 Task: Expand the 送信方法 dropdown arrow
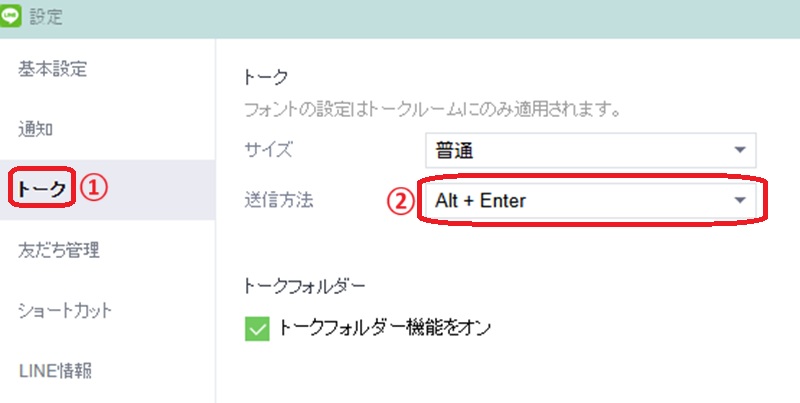[740, 200]
